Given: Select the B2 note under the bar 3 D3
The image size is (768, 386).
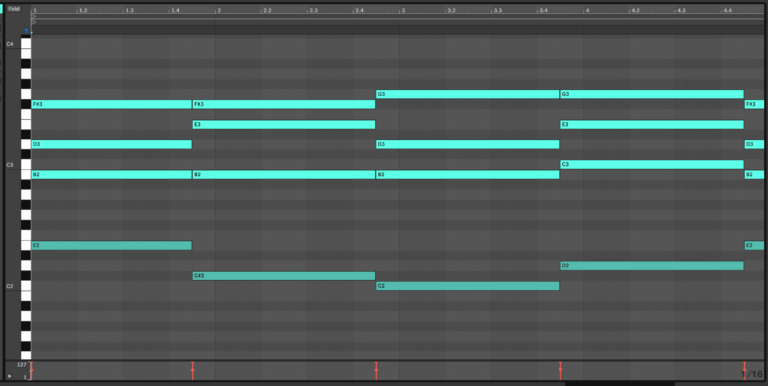Looking at the screenshot, I should (467, 175).
